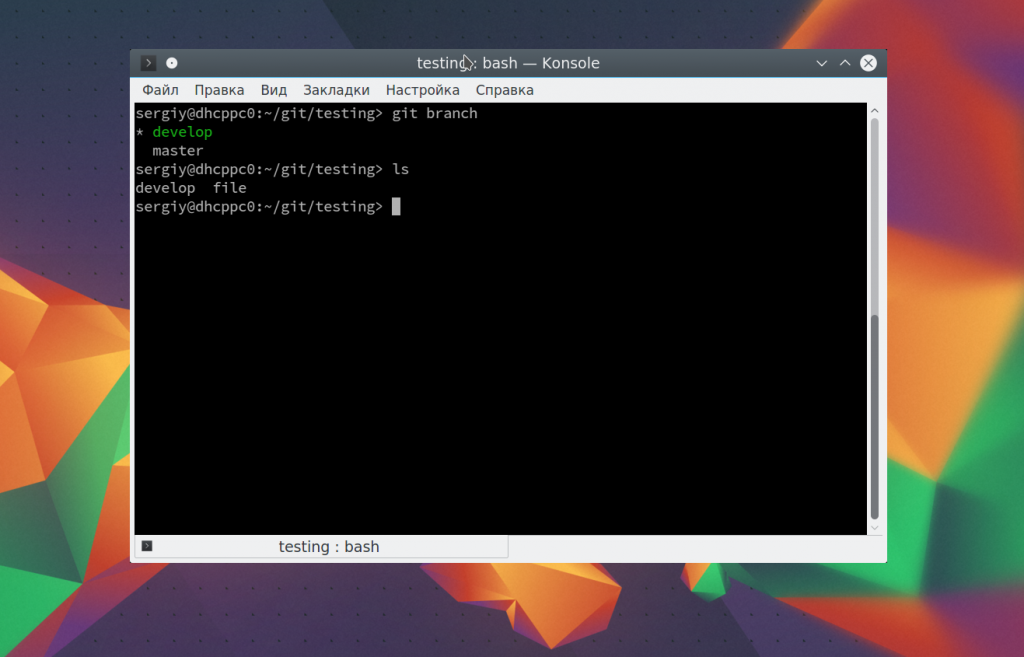1024x657 pixels.
Task: Open the Настройка menu
Action: pyautogui.click(x=422, y=90)
